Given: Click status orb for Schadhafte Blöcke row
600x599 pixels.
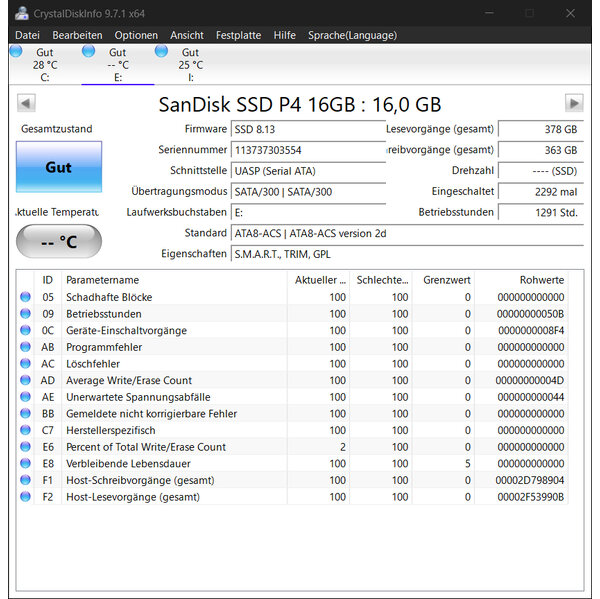Looking at the screenshot, I should pos(26,297).
